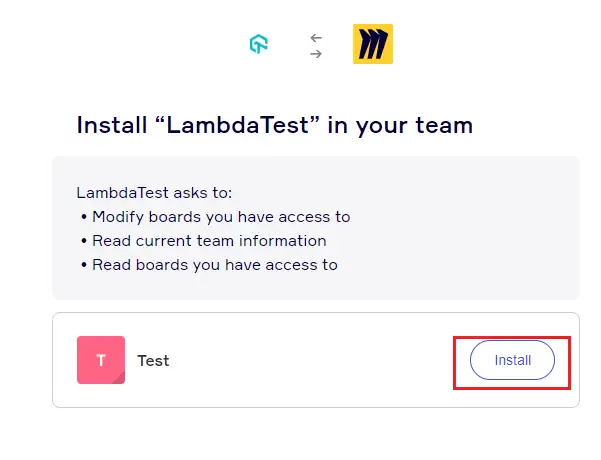
Task: Click the left-pointing arrow between the logos
Action: [316, 38]
